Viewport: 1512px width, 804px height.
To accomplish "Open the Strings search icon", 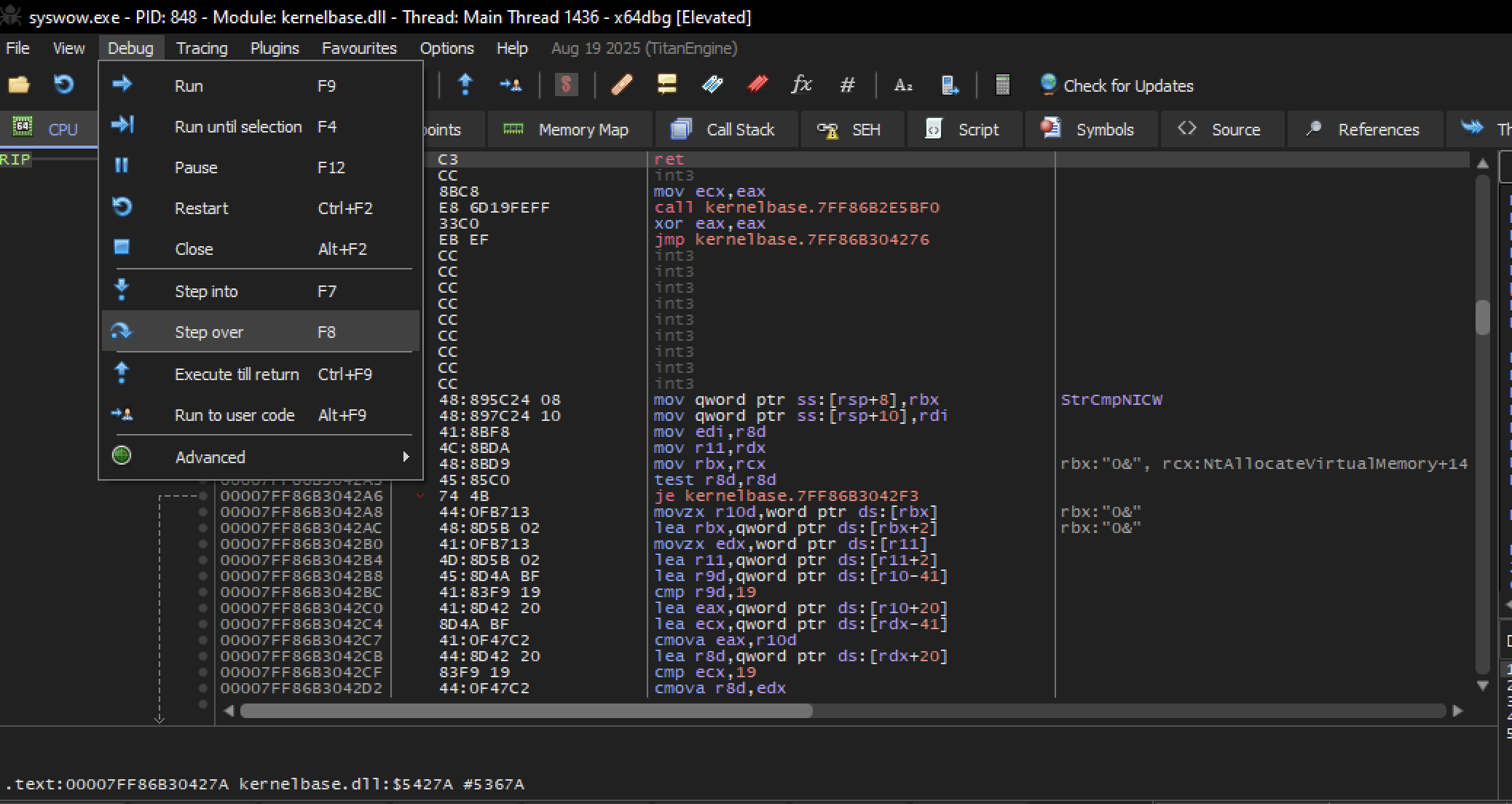I will [903, 85].
